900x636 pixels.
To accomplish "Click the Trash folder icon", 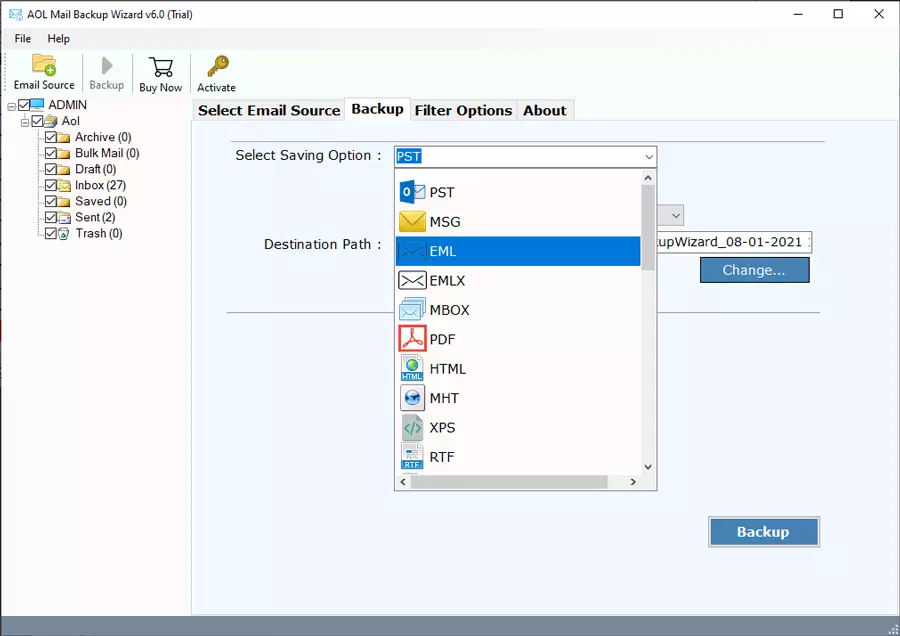I will 64,234.
